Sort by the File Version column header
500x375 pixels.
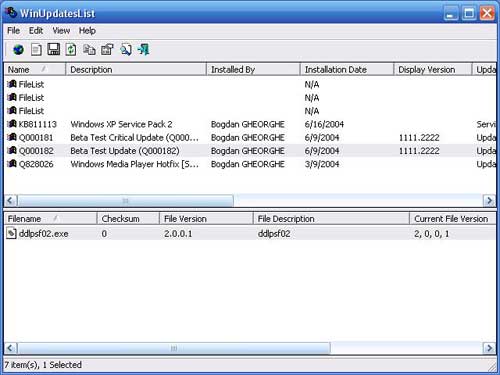pyautogui.click(x=206, y=219)
